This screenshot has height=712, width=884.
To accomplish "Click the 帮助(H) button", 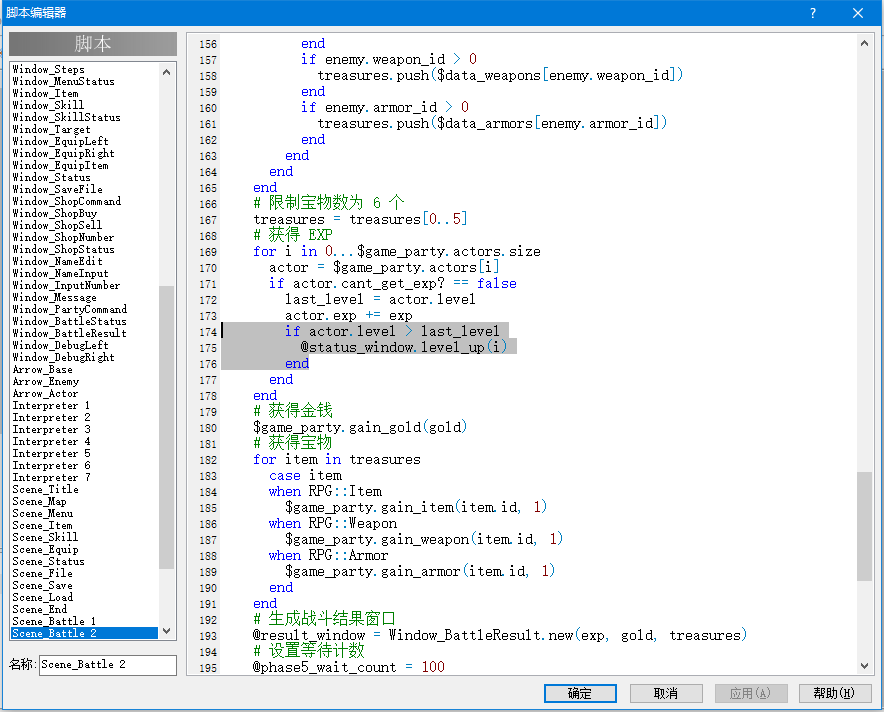I will pos(834,693).
